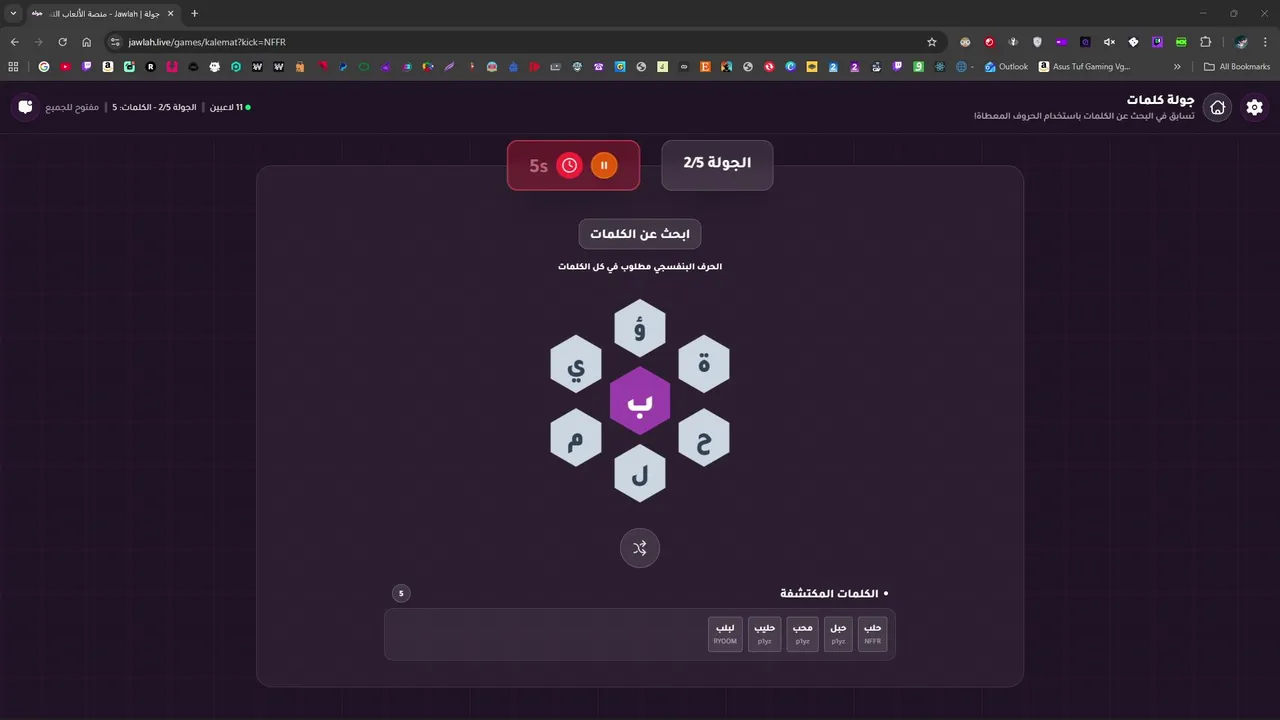Click the مفتوح للجميع status text

[x=72, y=107]
